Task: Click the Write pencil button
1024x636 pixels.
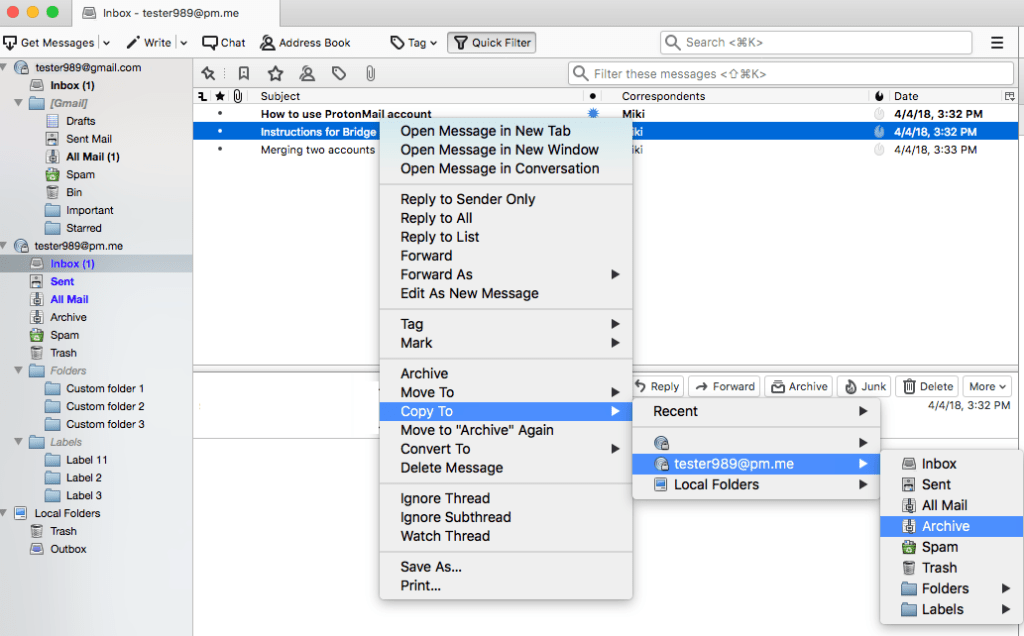Action: (x=148, y=43)
